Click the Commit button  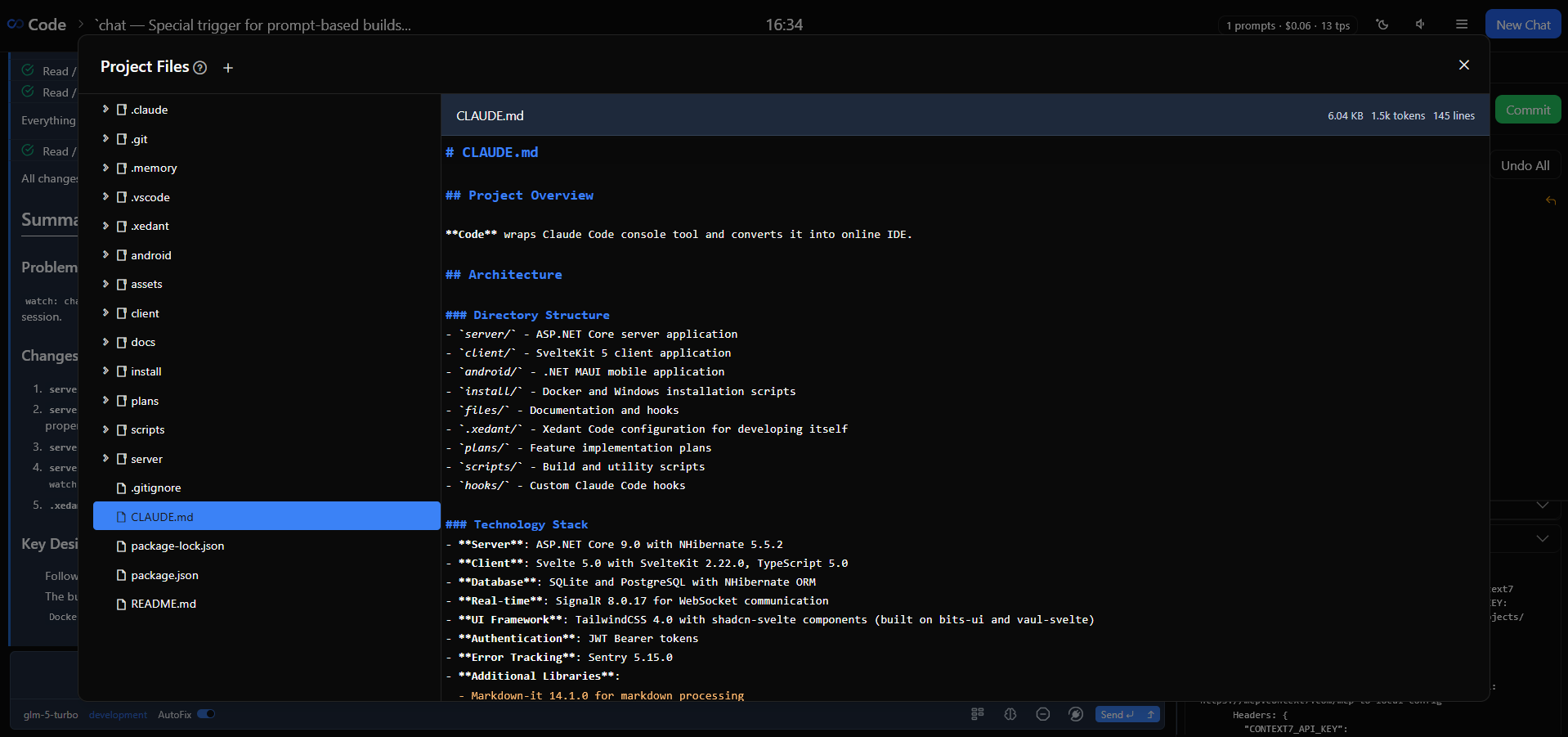click(x=1528, y=110)
